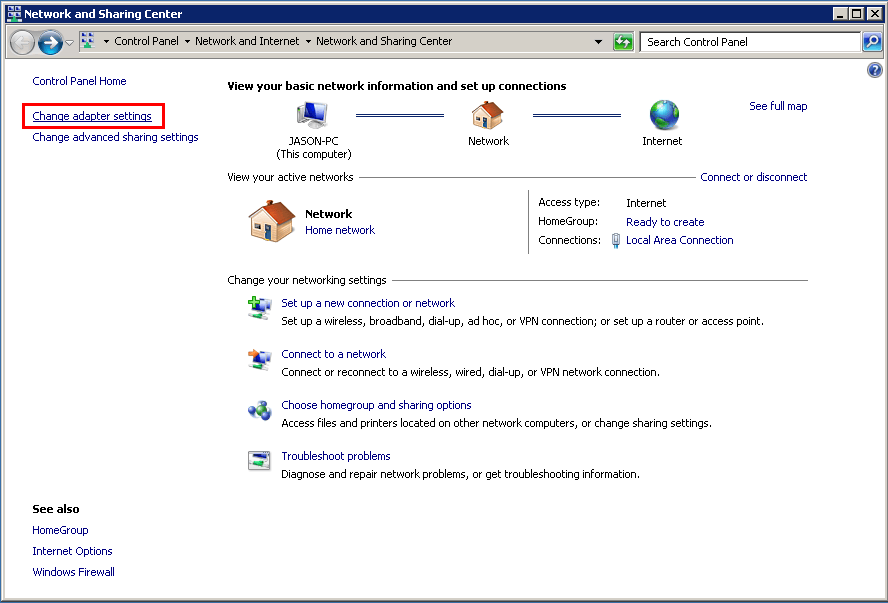Click the Network house icon in map
This screenshot has height=603, width=888.
tap(488, 115)
